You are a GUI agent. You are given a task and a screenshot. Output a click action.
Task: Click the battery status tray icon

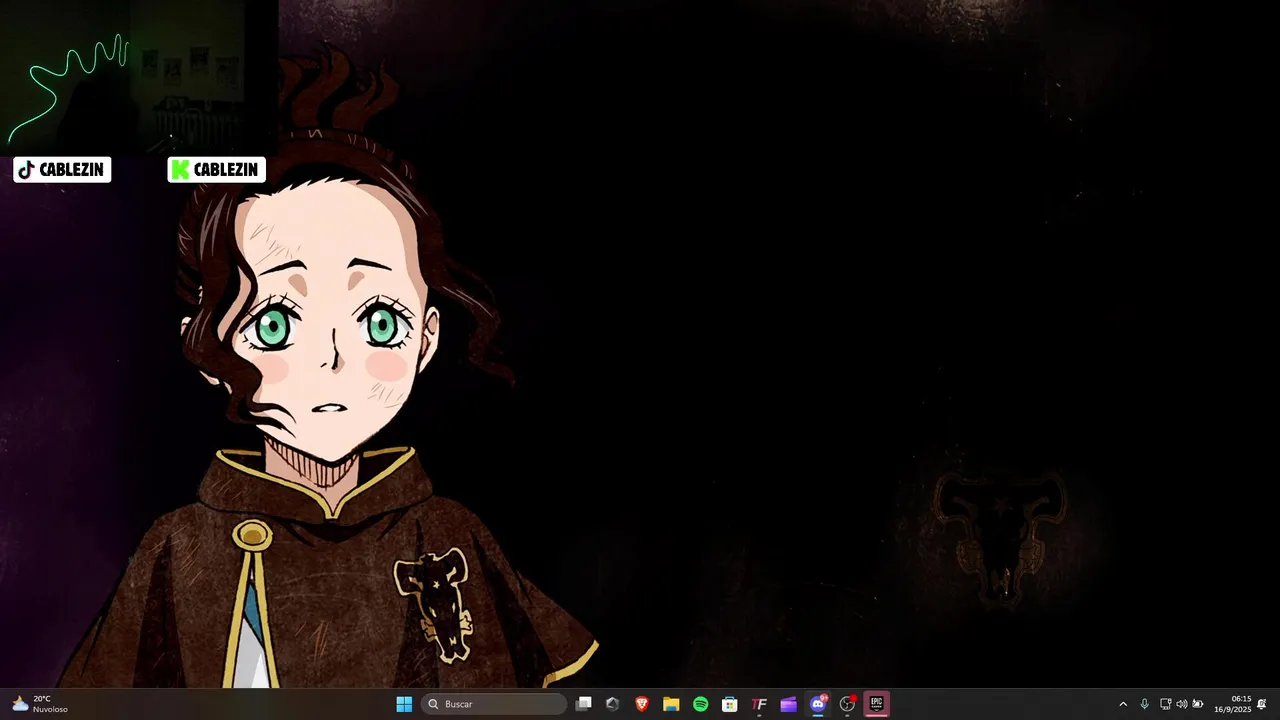point(1198,704)
